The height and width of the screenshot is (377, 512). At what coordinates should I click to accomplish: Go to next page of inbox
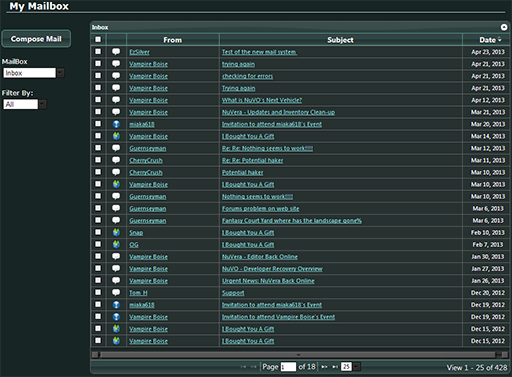(x=324, y=367)
